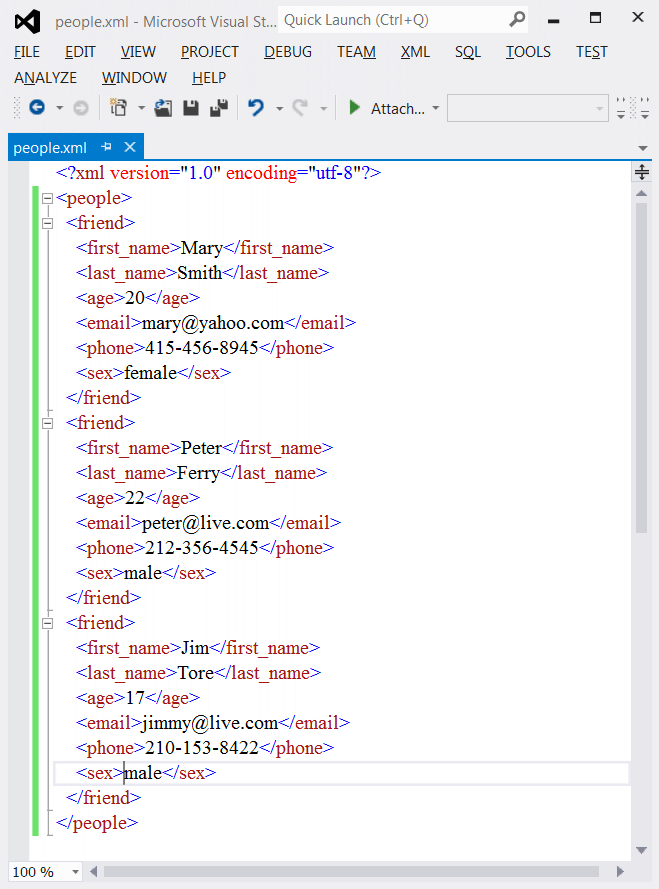Open the PROJECT menu
Screen dimensions: 659x889
[x=210, y=52]
